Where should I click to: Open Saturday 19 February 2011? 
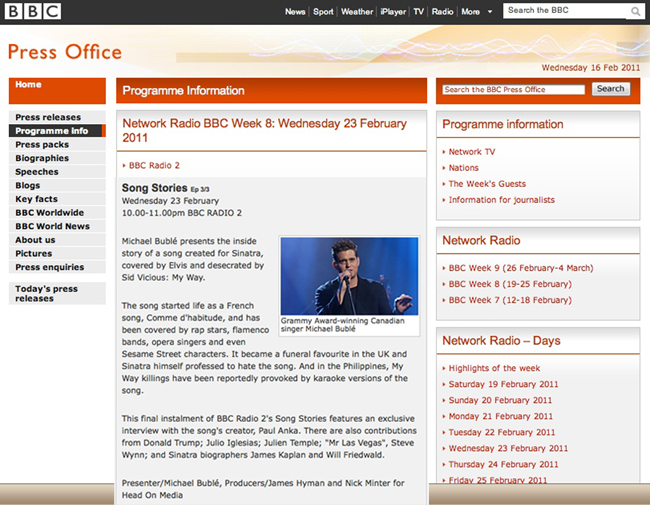tap(503, 384)
